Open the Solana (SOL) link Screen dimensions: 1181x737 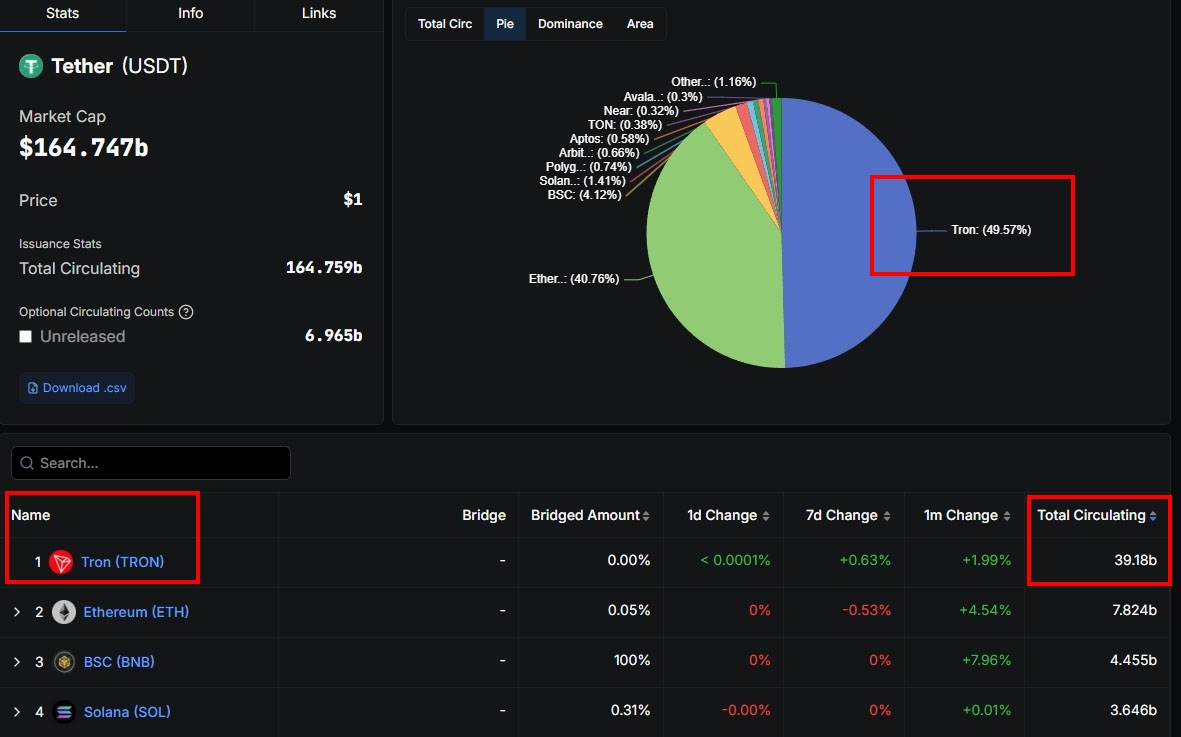click(127, 711)
